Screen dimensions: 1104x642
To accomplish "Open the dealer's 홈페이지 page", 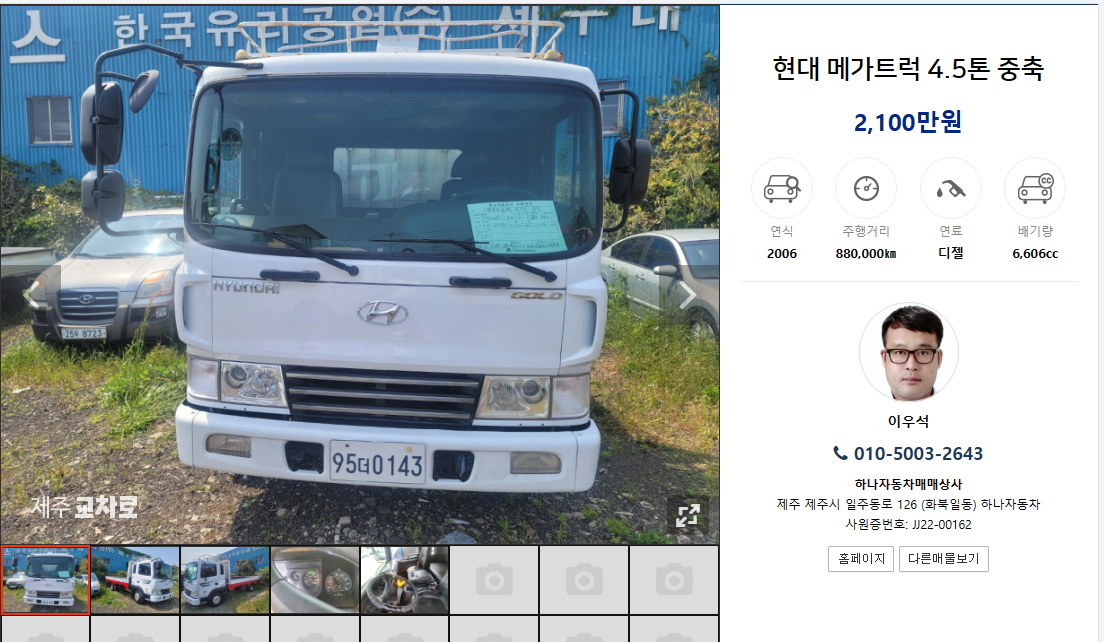I will [x=861, y=559].
